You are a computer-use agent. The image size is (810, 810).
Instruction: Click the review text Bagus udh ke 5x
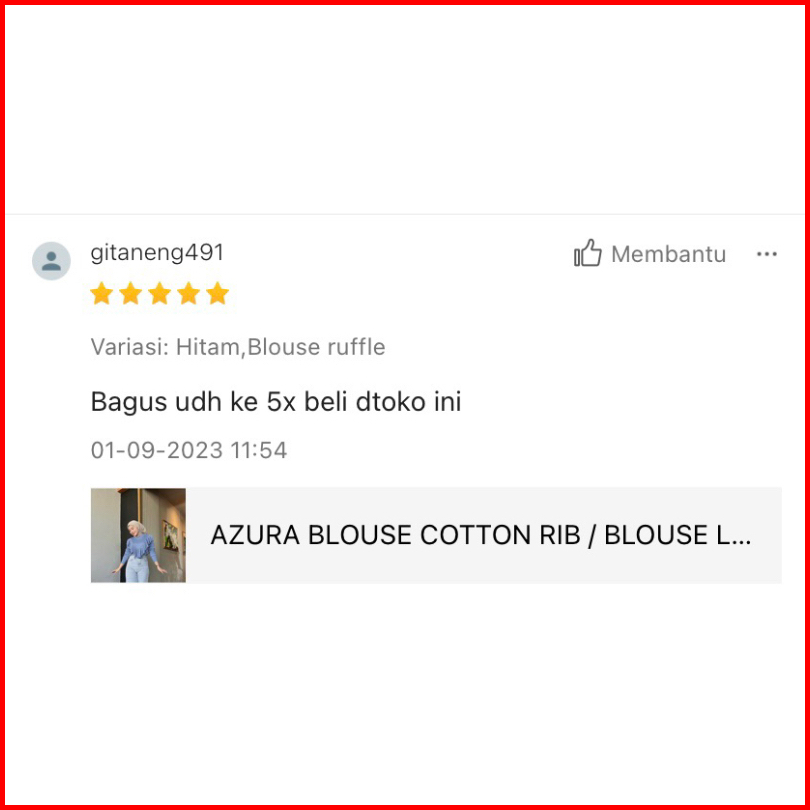click(x=276, y=401)
